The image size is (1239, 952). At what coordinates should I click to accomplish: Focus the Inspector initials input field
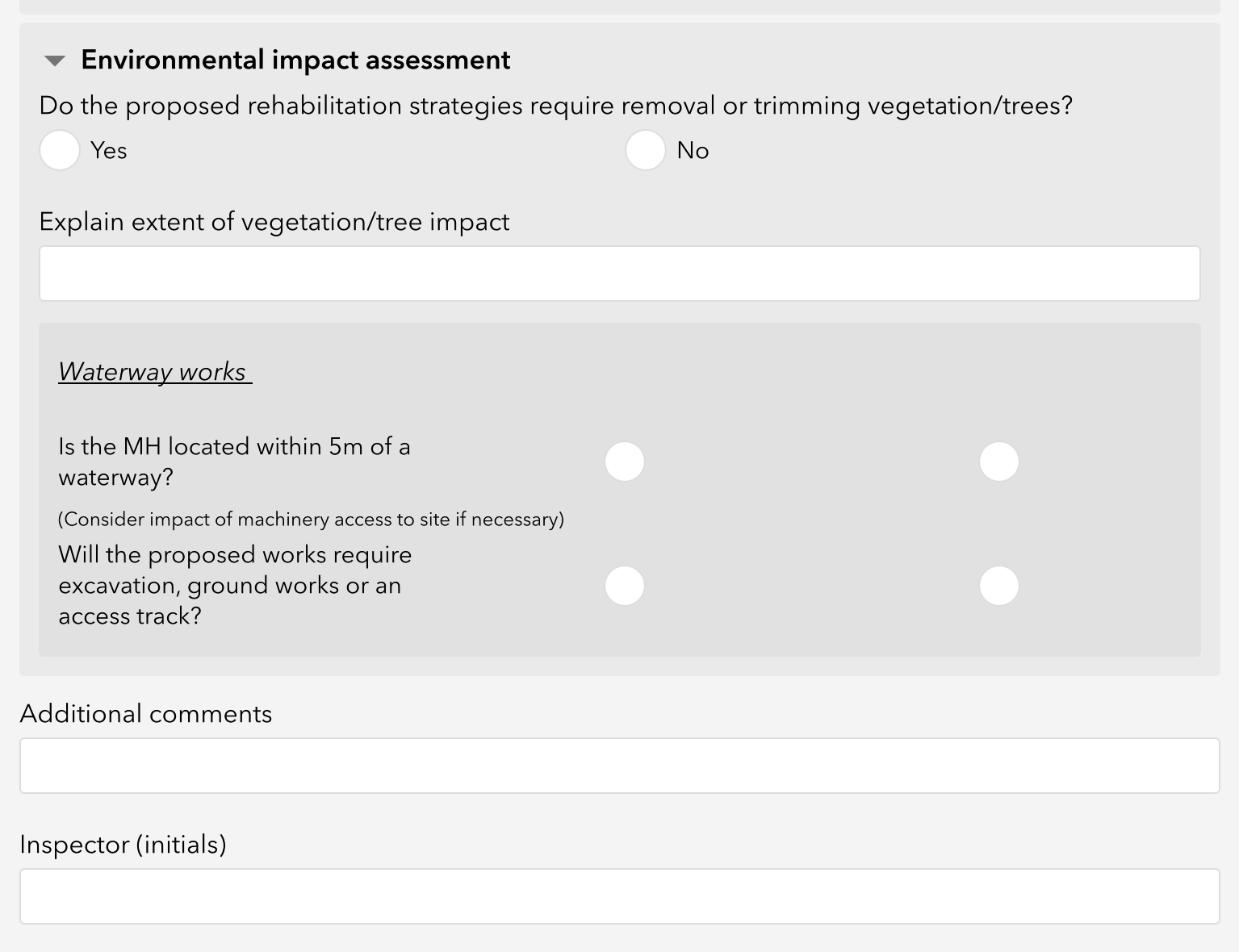tap(619, 896)
